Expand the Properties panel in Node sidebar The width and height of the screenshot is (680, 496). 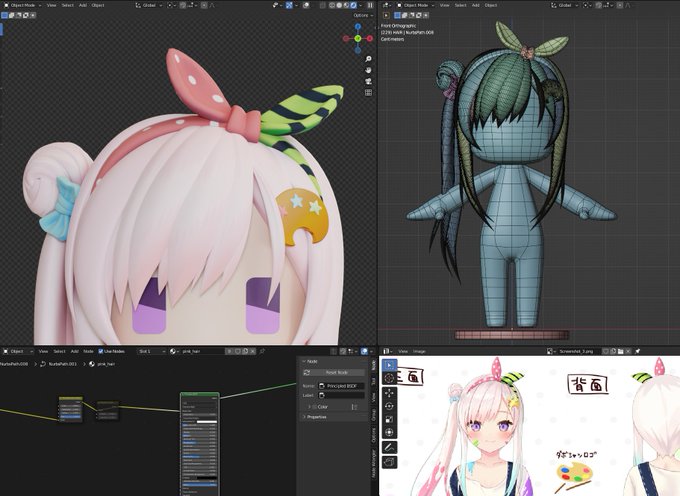(x=315, y=417)
